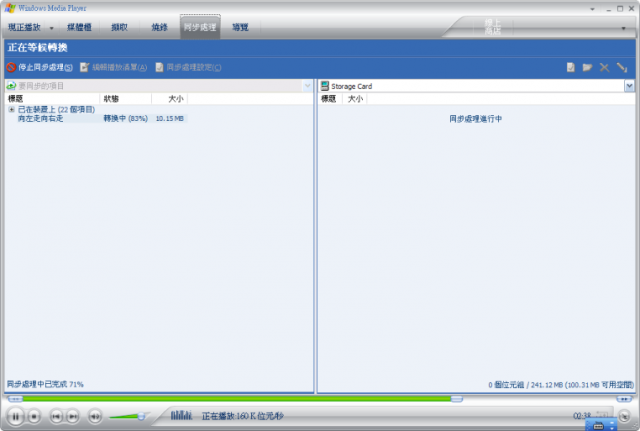Click the Storage Card device icon
This screenshot has width=640, height=431.
click(325, 86)
